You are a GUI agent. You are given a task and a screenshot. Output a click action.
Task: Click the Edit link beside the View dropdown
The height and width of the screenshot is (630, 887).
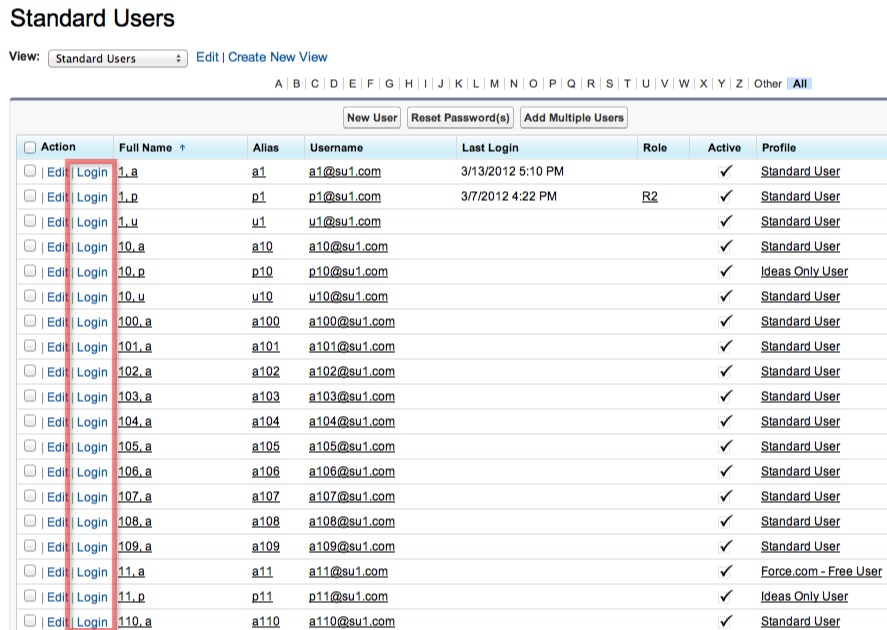pos(207,57)
